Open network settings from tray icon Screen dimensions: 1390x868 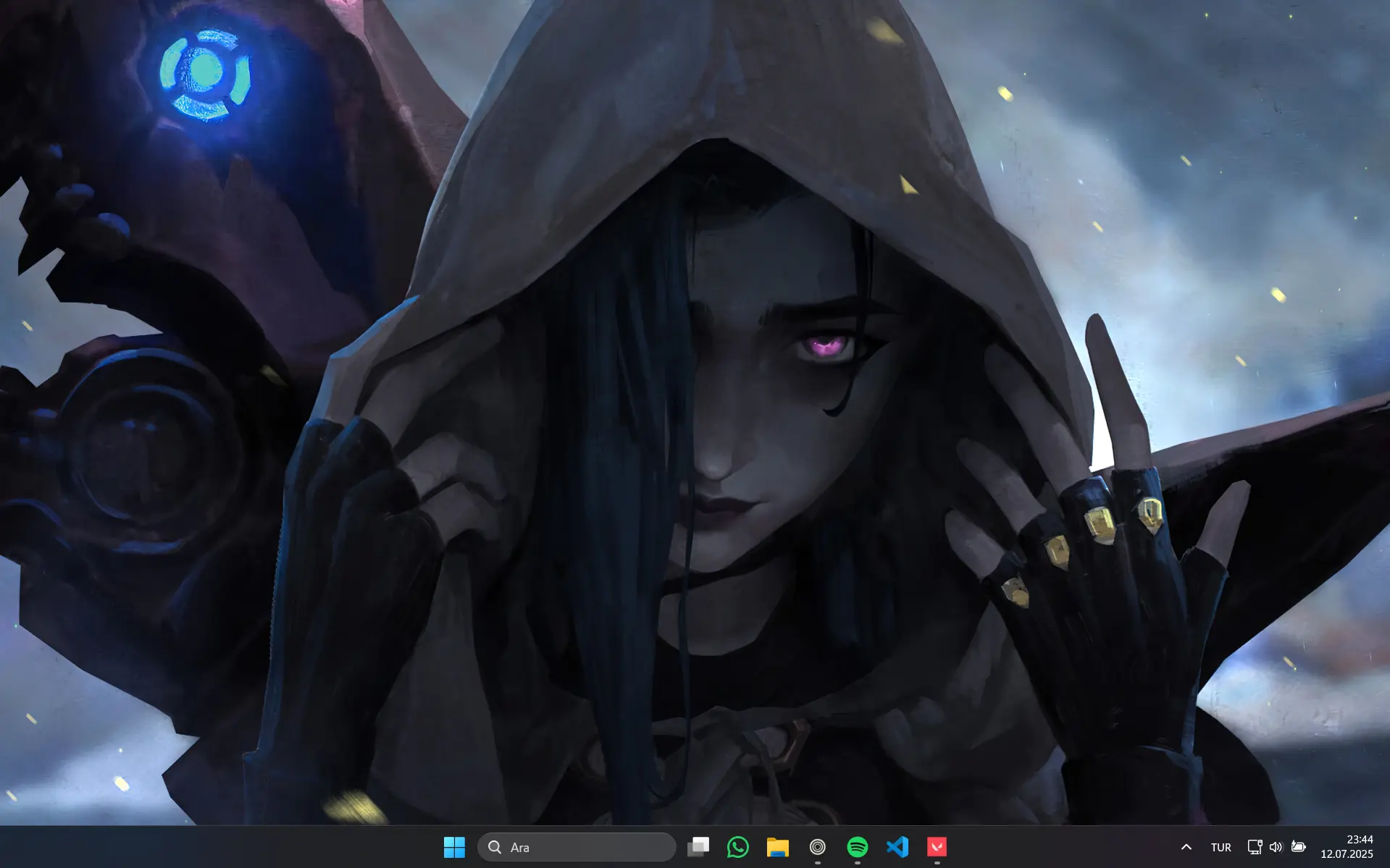[x=1255, y=847]
